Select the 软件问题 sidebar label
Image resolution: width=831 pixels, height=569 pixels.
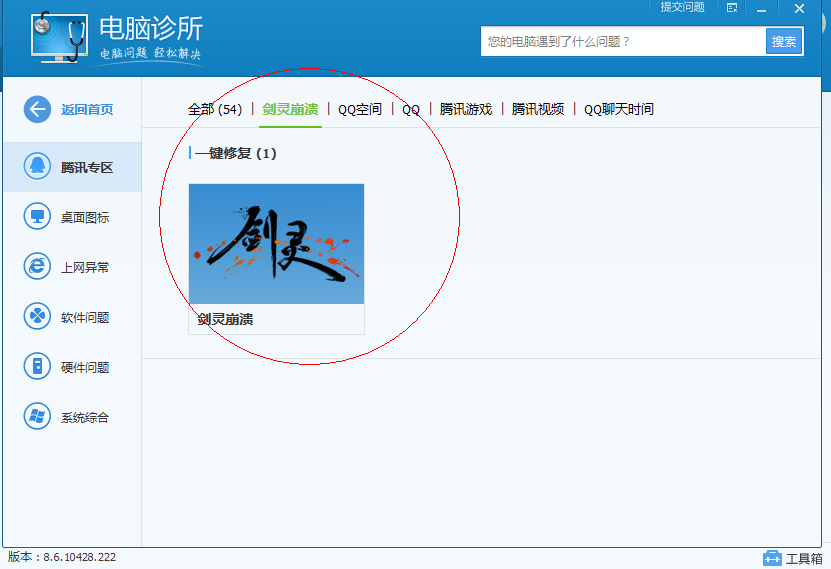85,317
